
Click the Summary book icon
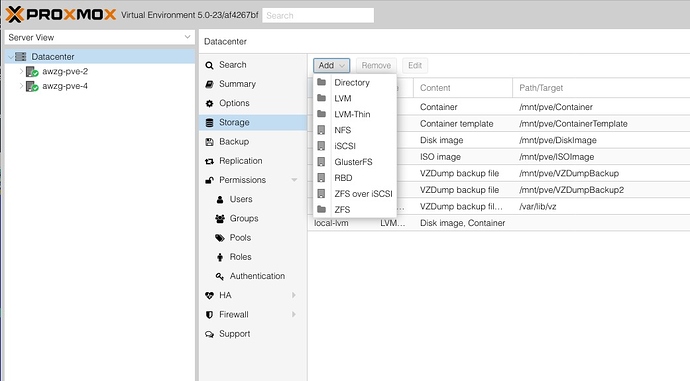(x=209, y=84)
